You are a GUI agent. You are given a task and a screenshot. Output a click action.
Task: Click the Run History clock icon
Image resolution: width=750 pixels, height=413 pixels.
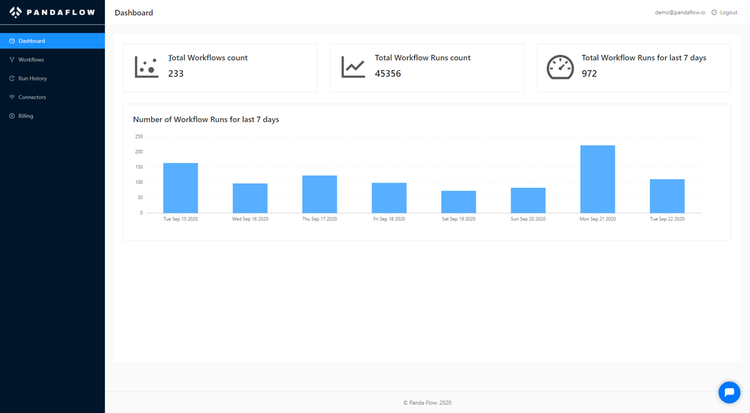coord(12,78)
